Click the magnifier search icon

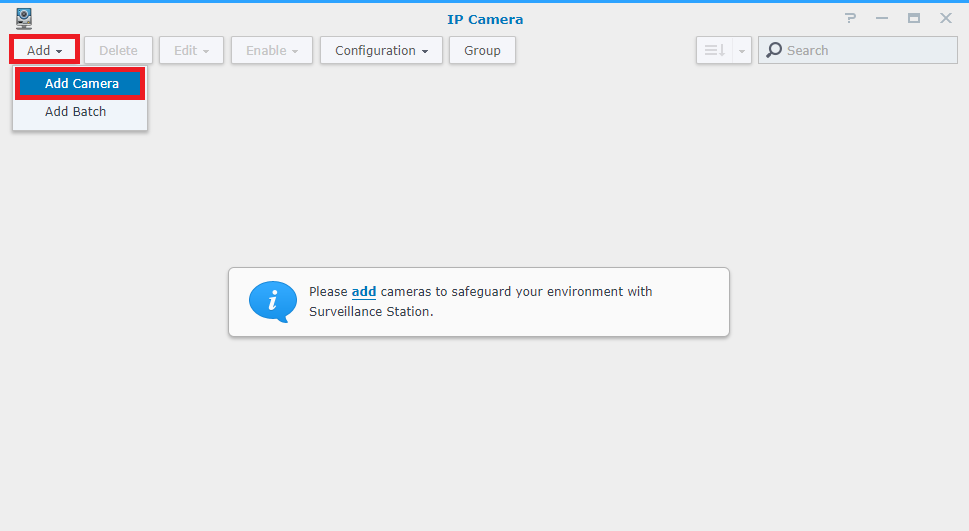pyautogui.click(x=774, y=50)
